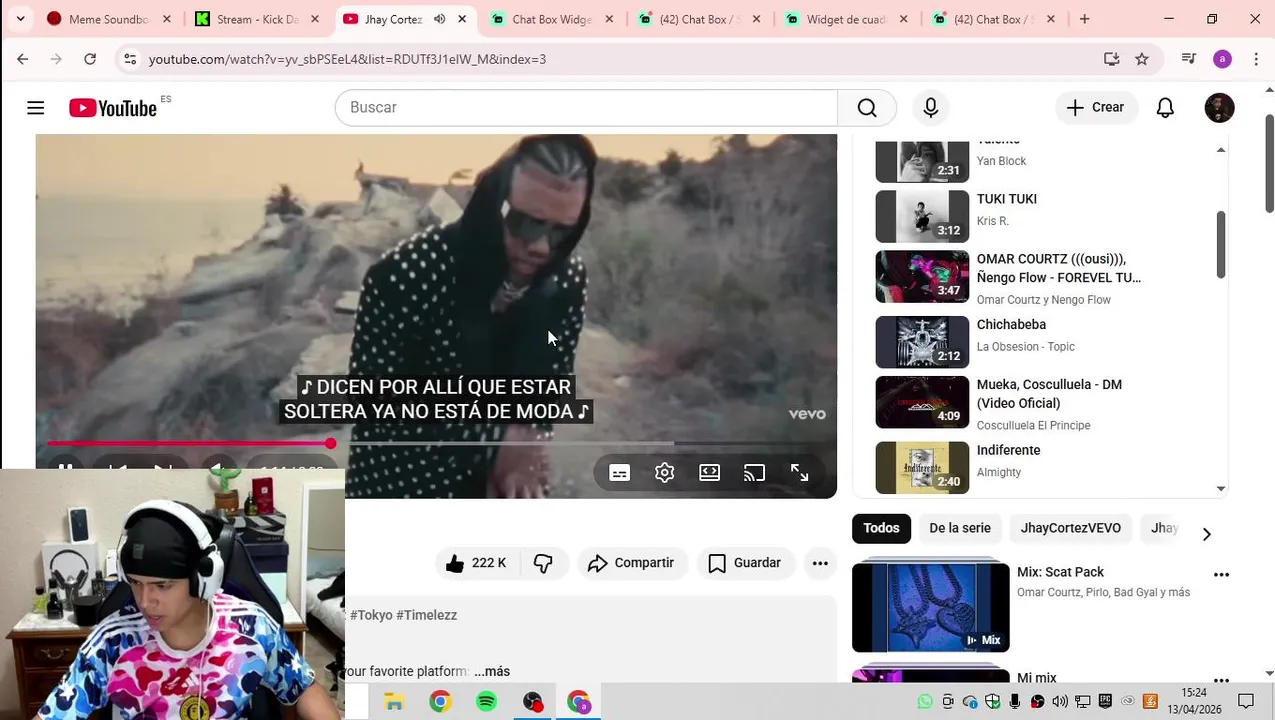1275x720 pixels.
Task: Show next filter chips with the arrow
Action: point(1206,534)
